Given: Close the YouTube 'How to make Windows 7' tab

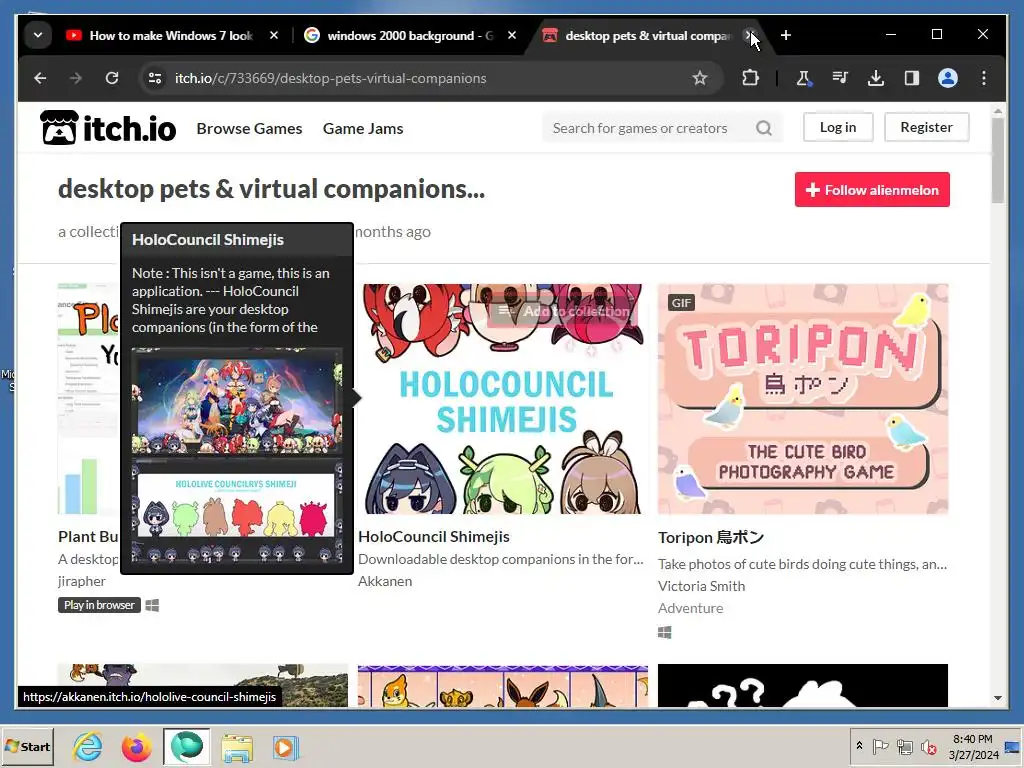Looking at the screenshot, I should pyautogui.click(x=274, y=35).
